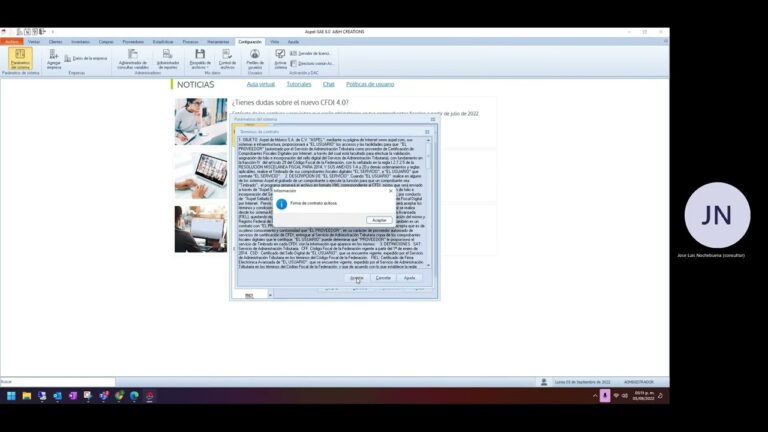This screenshot has width=768, height=432.
Task: Click the first news thumbnail image
Action: 201,121
